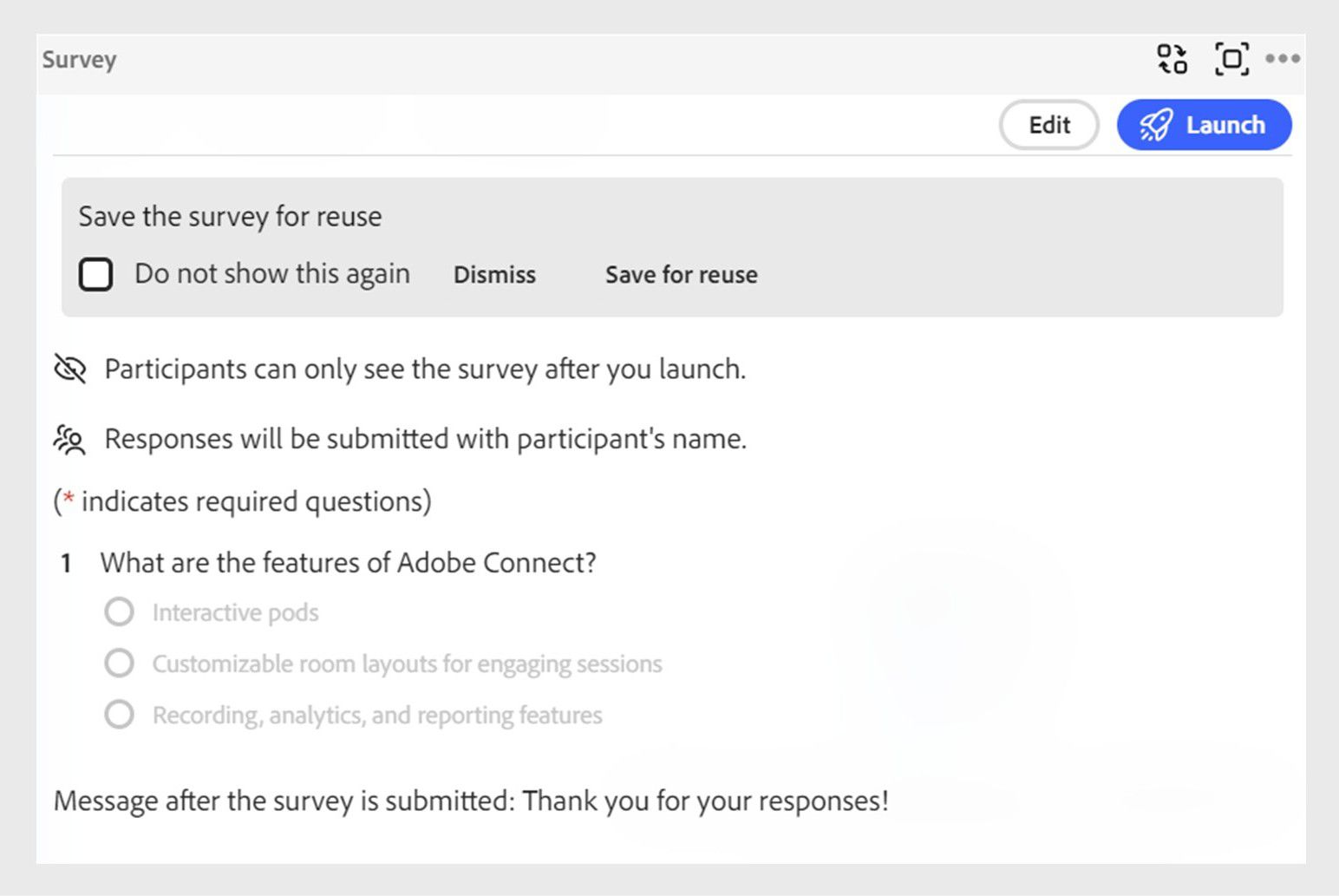Click question text about Adobe Connect features
1339x896 pixels.
click(x=348, y=563)
